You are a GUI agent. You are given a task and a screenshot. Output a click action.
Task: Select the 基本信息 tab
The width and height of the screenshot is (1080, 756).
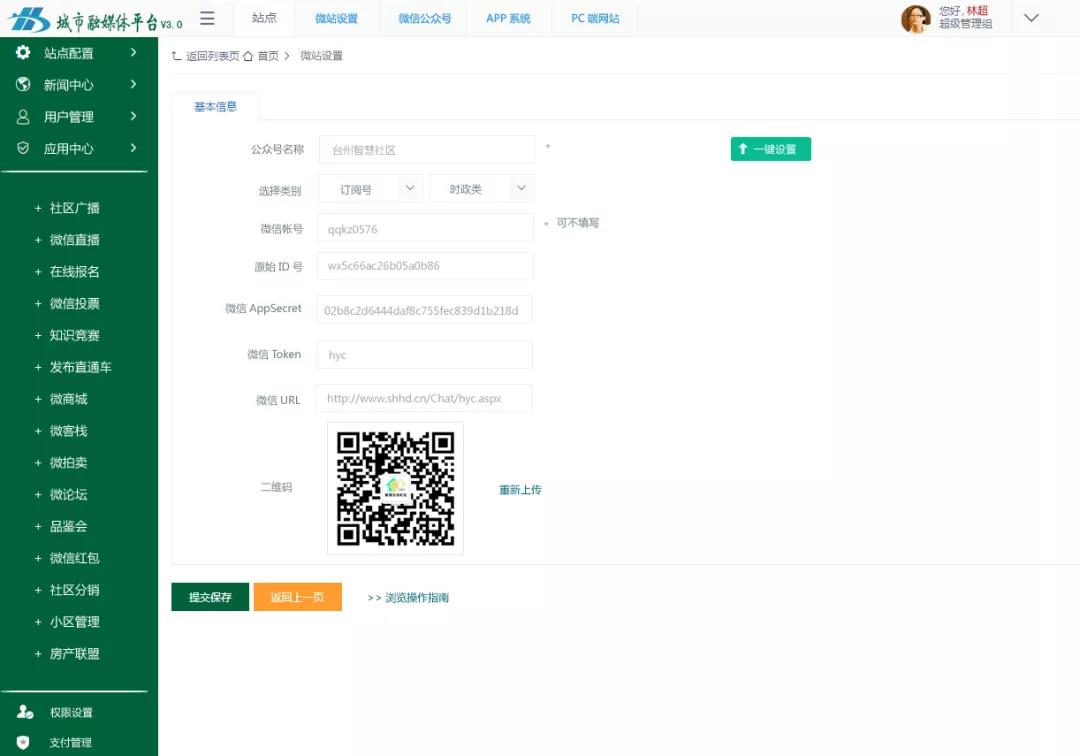[216, 107]
